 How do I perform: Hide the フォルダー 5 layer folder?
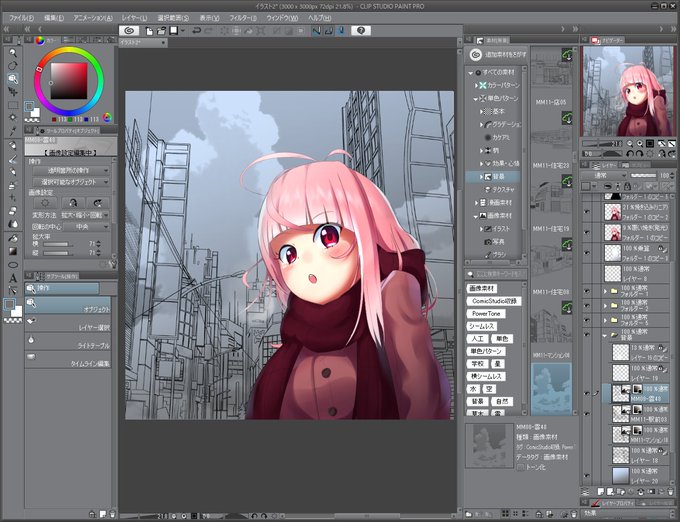tap(587, 320)
